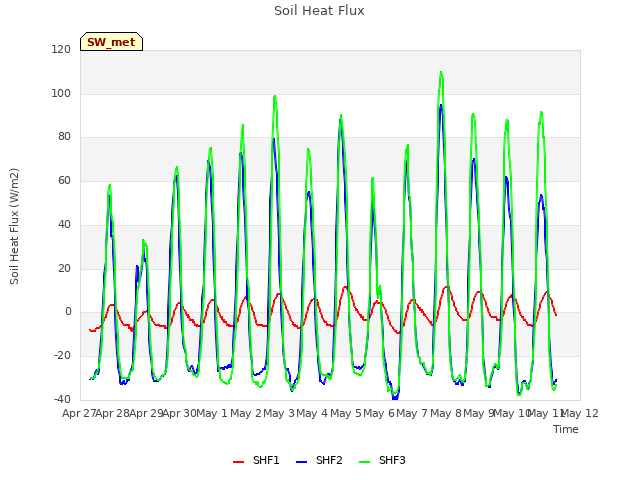This screenshot has width=640, height=480.
Task: Click the green SHF3 legend swatch
Action: point(364,462)
